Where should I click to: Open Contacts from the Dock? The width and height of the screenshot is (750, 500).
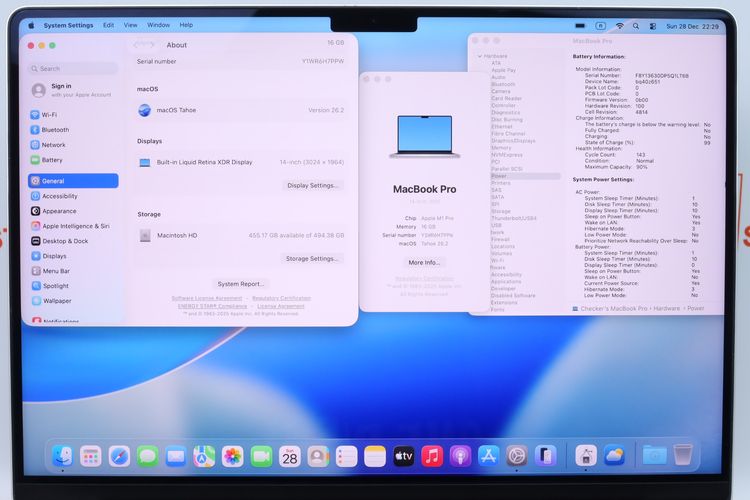click(x=318, y=456)
